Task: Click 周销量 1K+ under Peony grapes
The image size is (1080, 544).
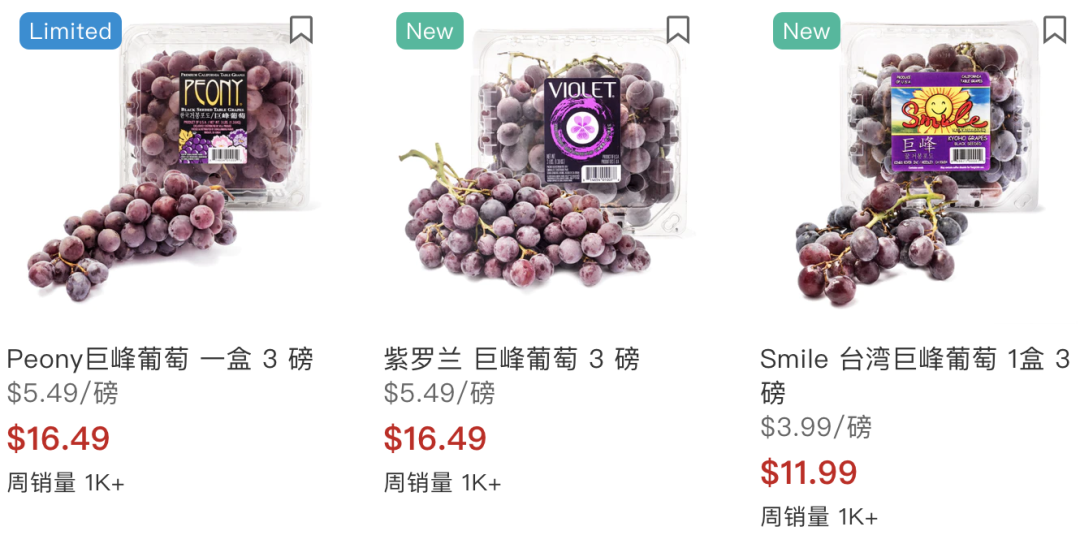Action: [x=65, y=483]
